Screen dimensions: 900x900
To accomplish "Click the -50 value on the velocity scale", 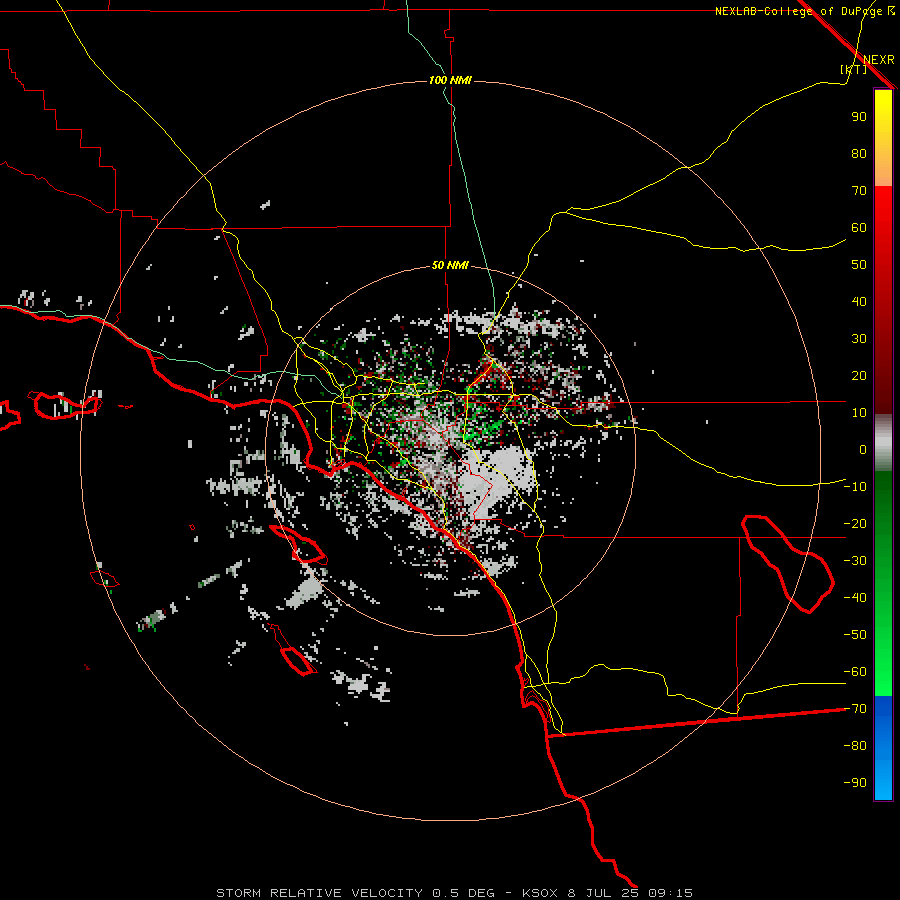I will tap(855, 635).
